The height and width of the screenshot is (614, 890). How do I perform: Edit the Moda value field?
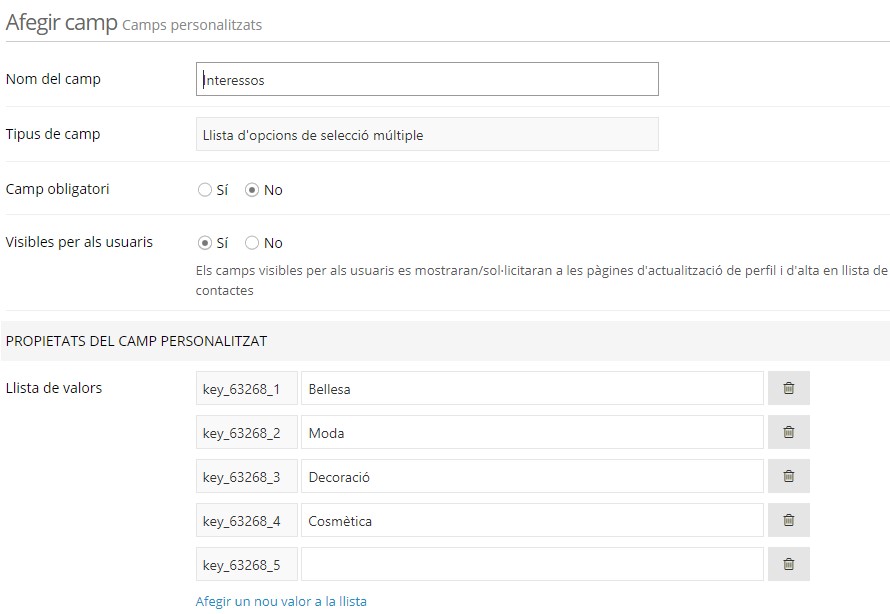[x=532, y=433]
